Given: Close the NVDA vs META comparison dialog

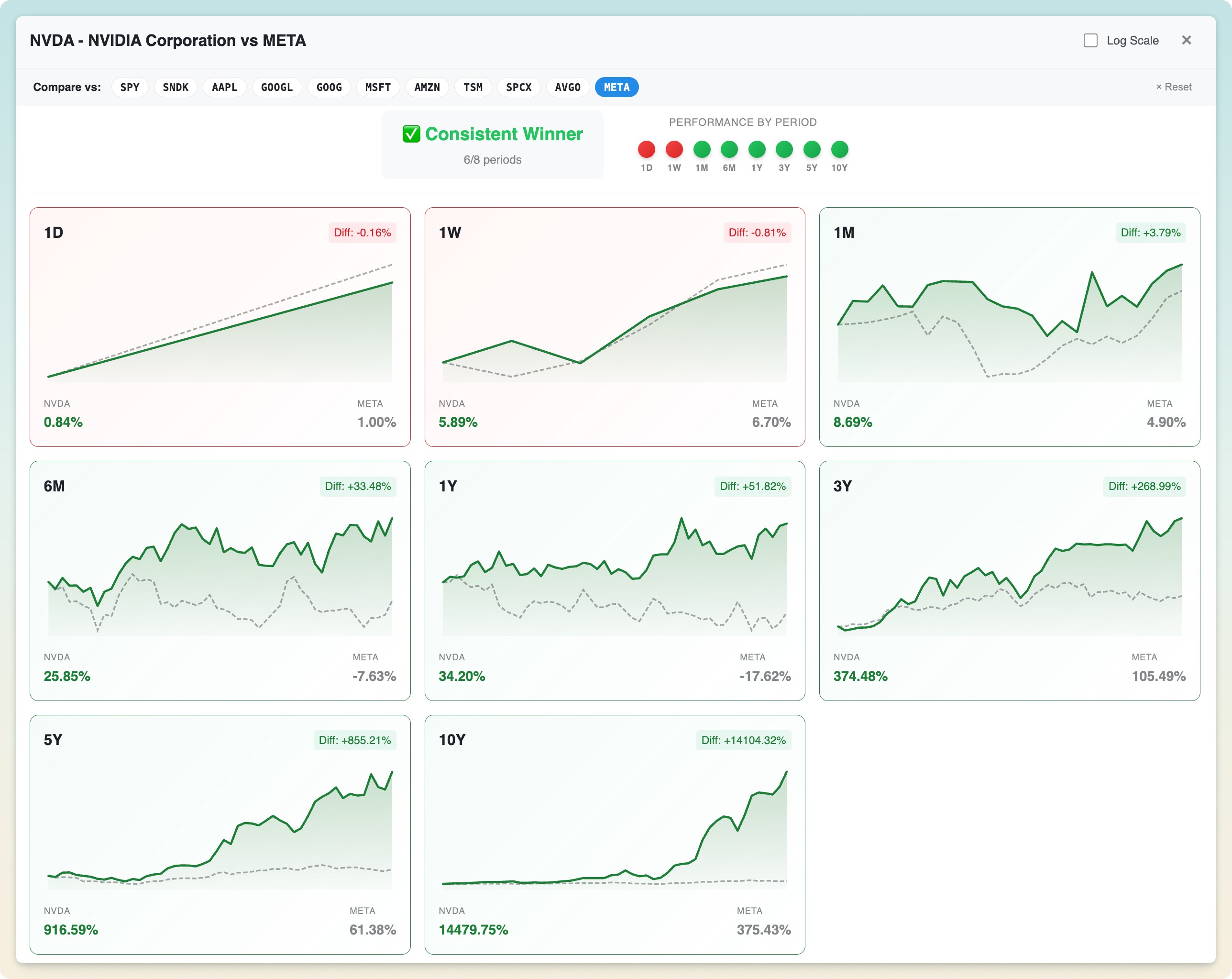Looking at the screenshot, I should coord(1186,40).
